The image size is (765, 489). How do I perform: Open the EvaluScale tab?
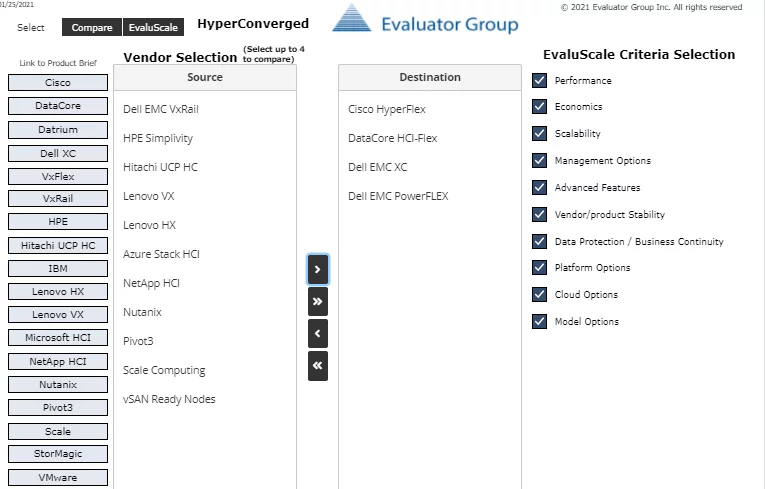[153, 27]
